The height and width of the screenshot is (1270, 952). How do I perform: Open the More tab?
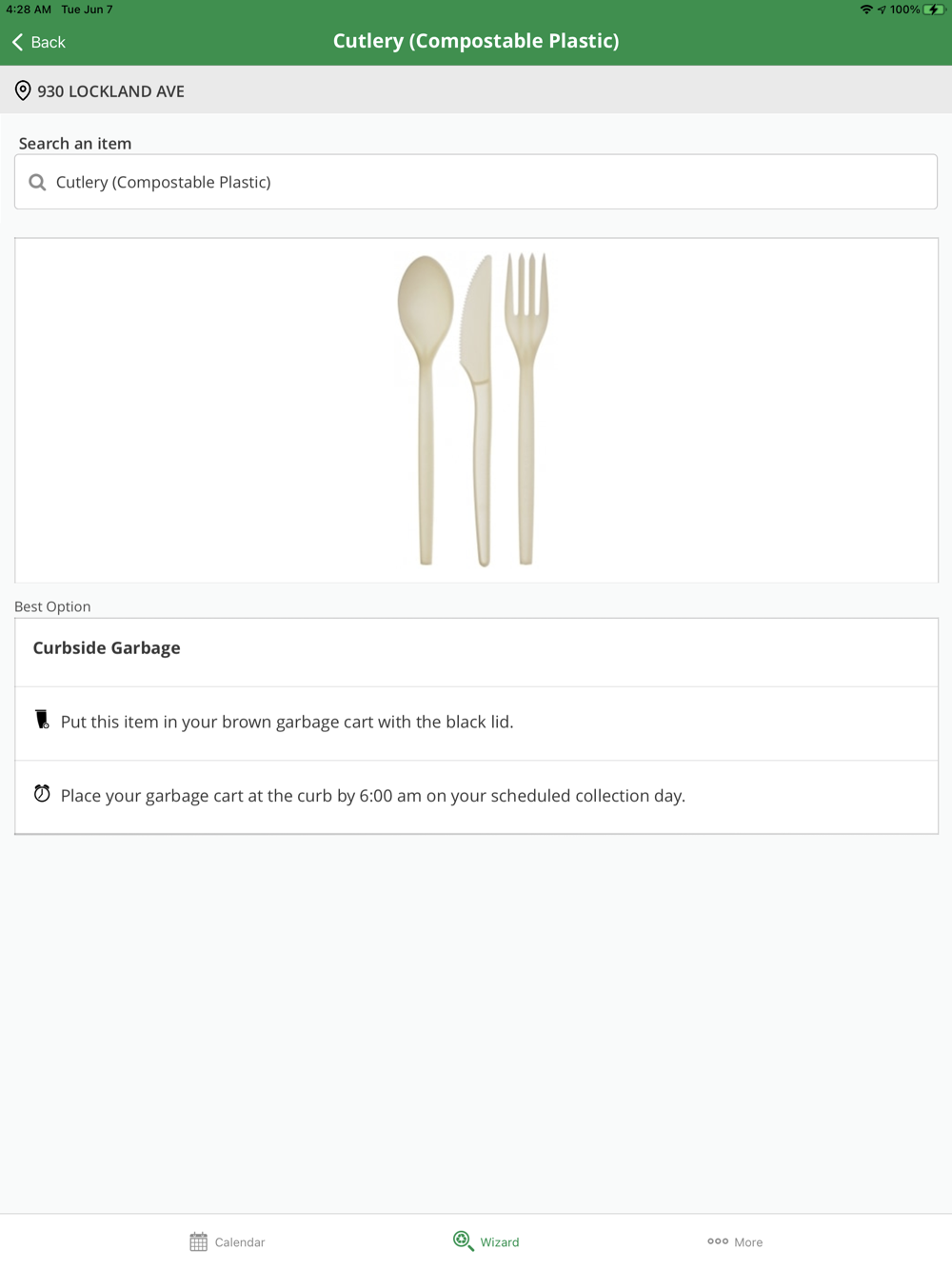click(x=748, y=1242)
